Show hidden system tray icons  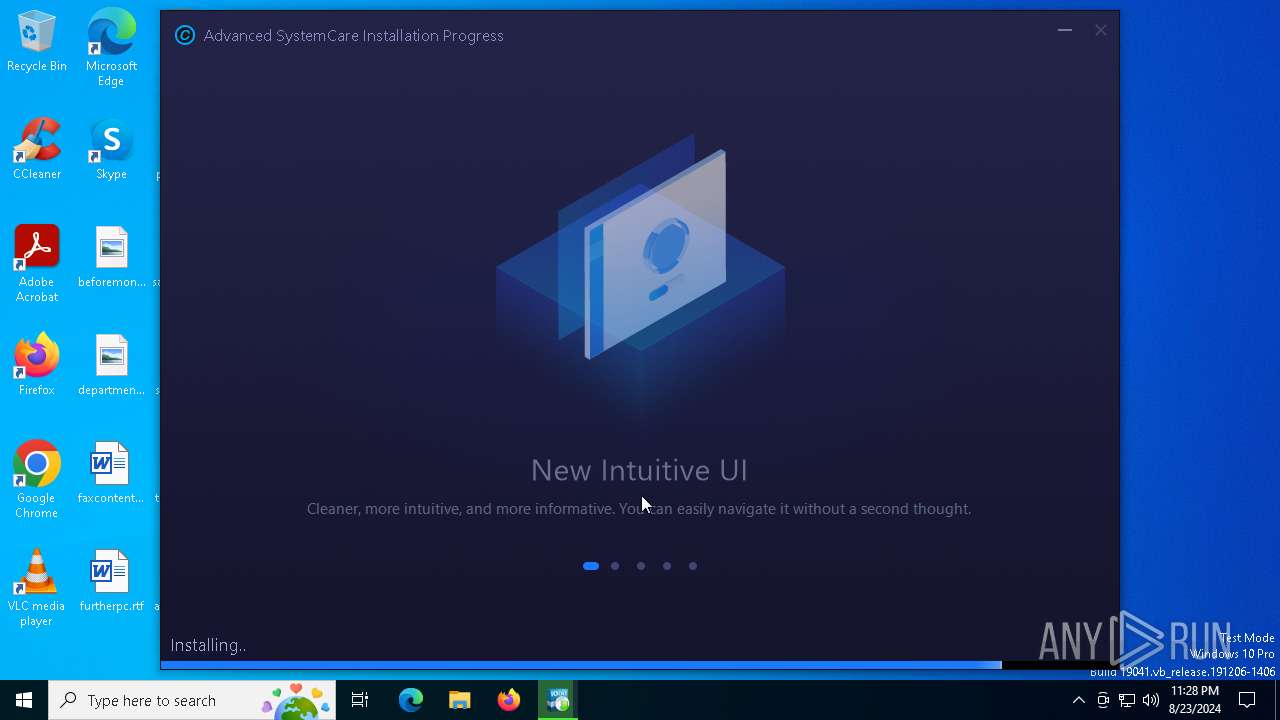(x=1078, y=700)
